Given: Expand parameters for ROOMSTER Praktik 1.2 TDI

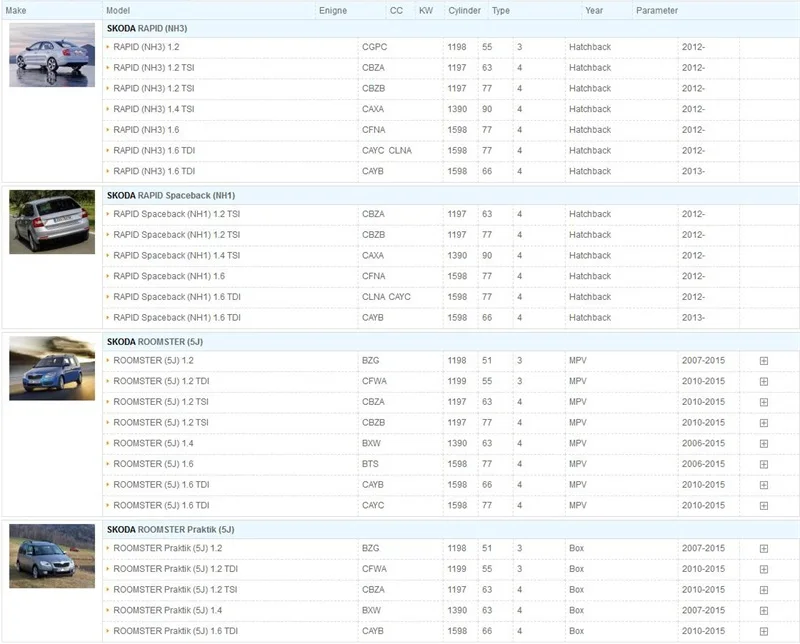Looking at the screenshot, I should [x=763, y=569].
